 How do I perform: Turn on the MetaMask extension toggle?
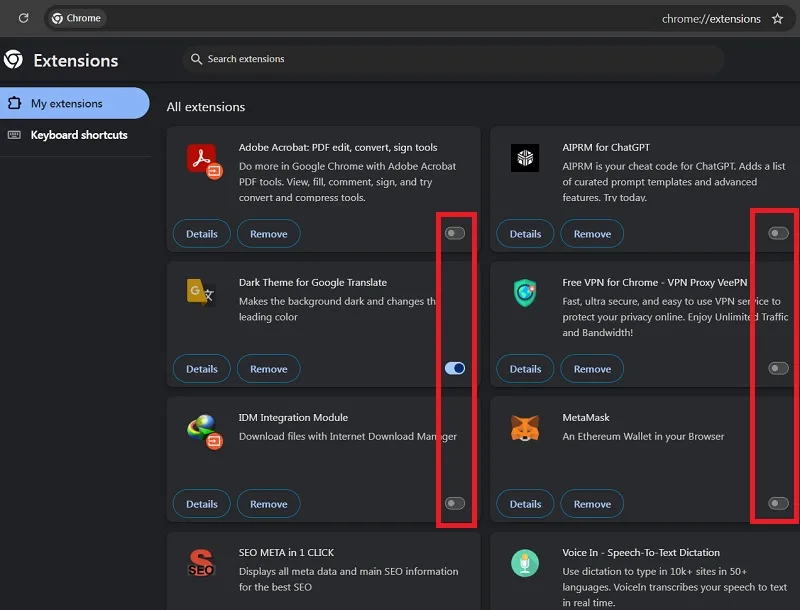[778, 504]
